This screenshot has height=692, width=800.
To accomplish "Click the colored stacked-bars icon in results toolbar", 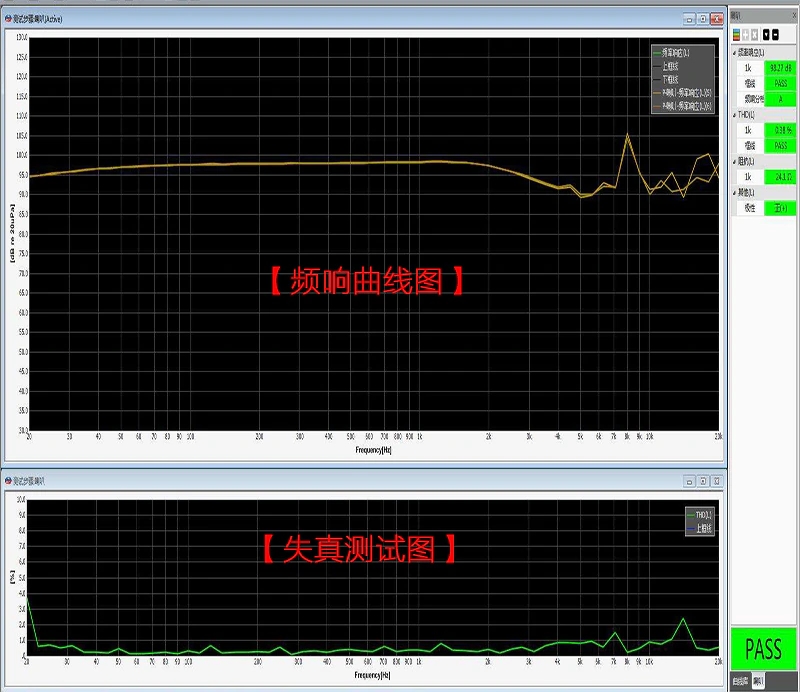I will click(736, 35).
